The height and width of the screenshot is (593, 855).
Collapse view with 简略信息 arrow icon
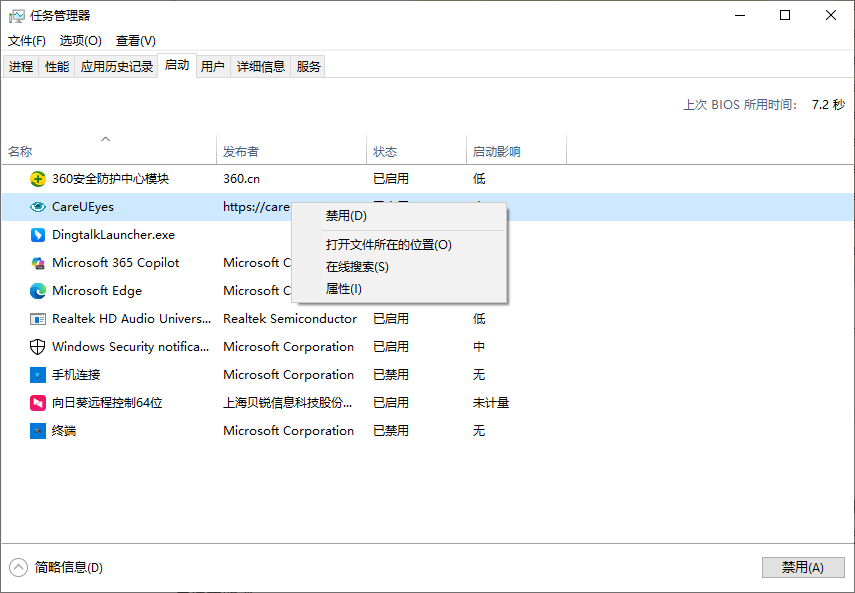[x=18, y=567]
